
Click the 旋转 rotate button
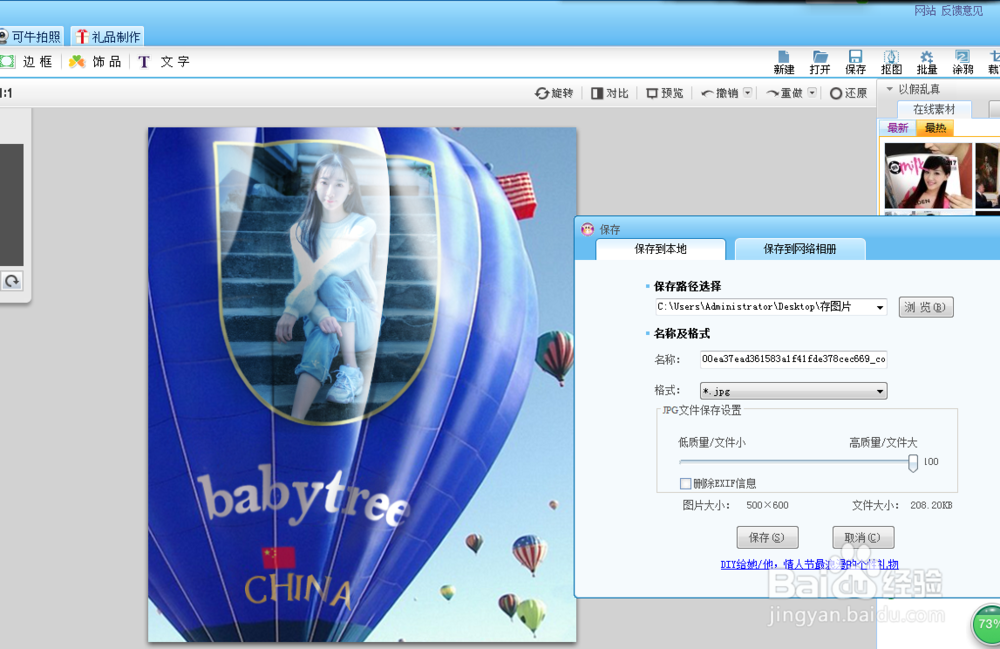point(554,93)
